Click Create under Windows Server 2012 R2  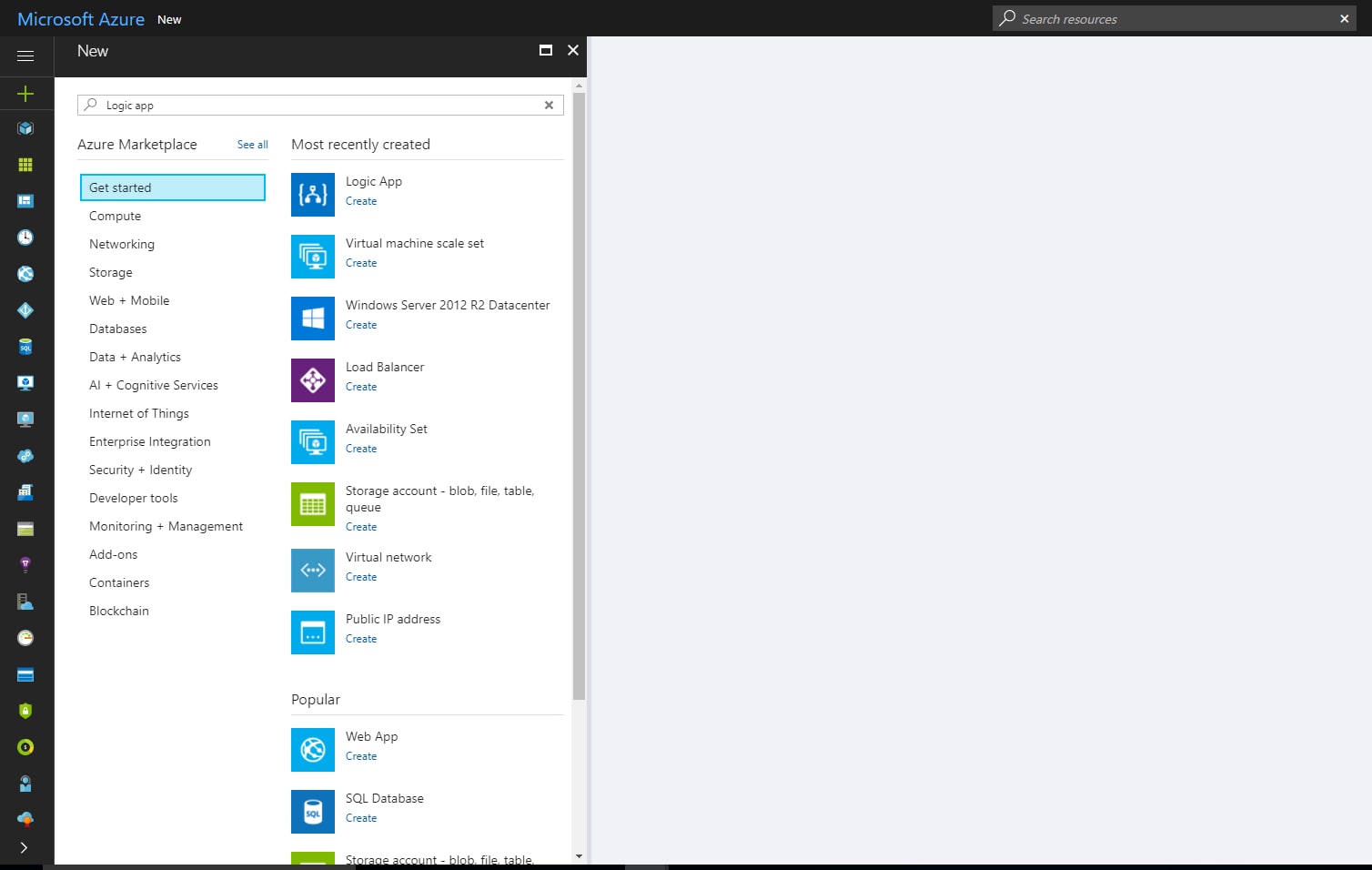(x=361, y=325)
